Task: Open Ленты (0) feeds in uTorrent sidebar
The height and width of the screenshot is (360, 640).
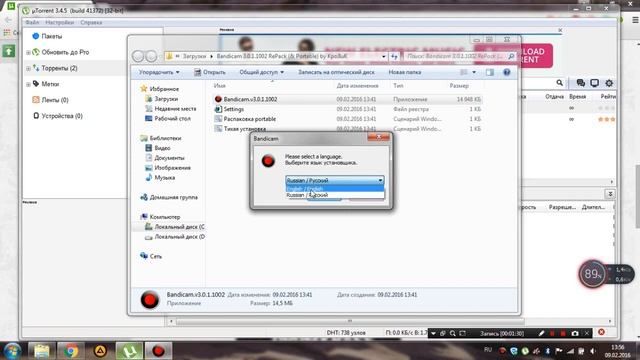Action: (x=55, y=100)
